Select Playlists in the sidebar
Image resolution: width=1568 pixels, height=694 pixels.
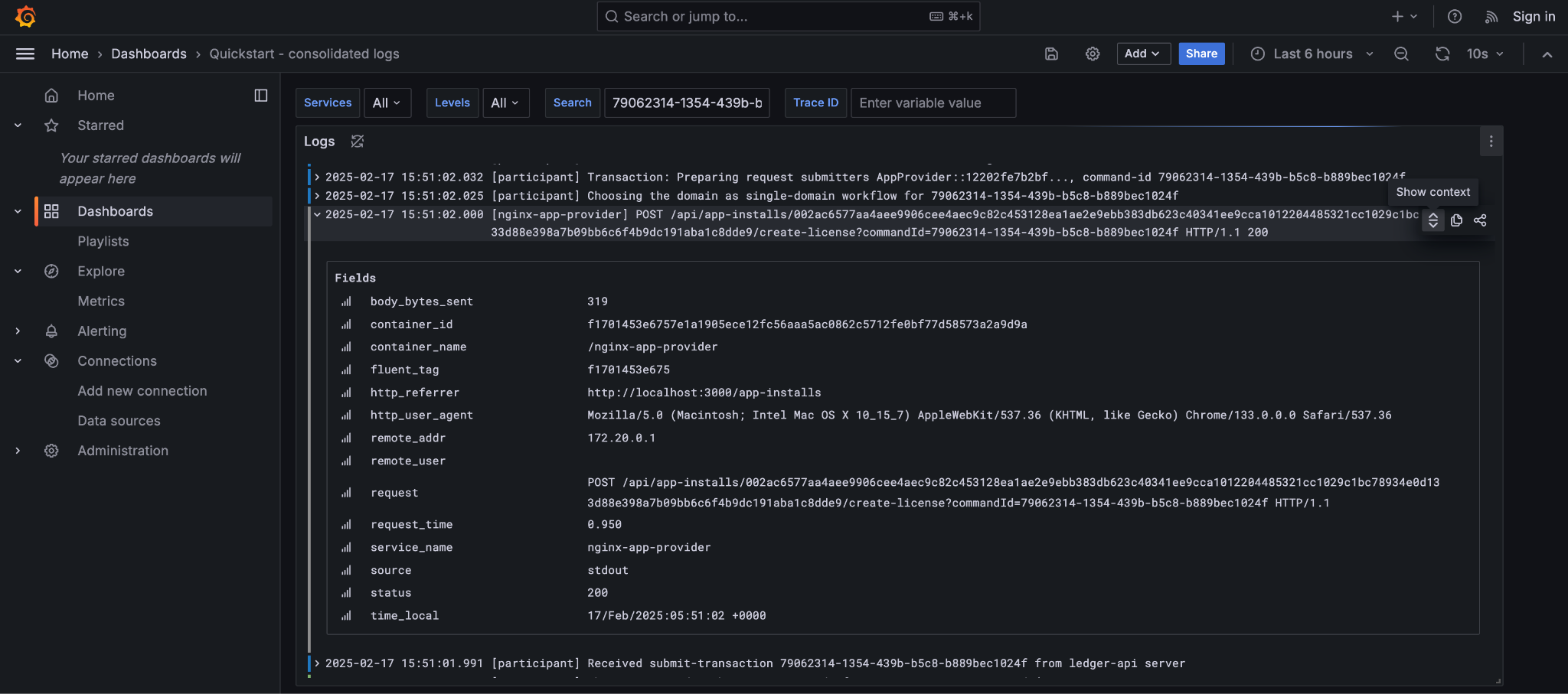click(103, 241)
